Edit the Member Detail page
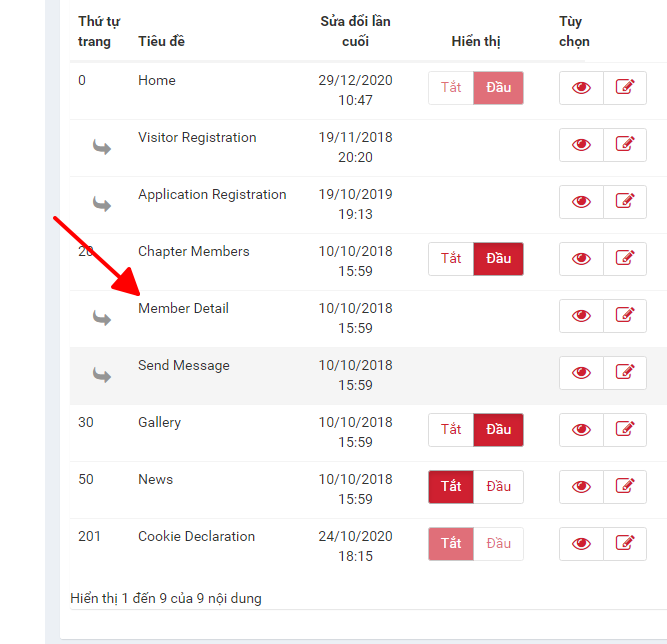 click(x=625, y=316)
